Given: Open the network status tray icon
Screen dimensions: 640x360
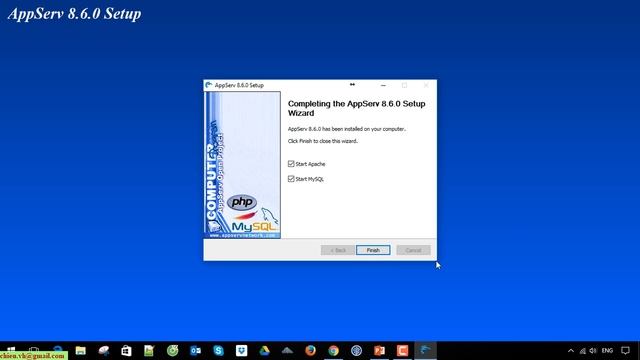Looking at the screenshot, I should tap(582, 351).
